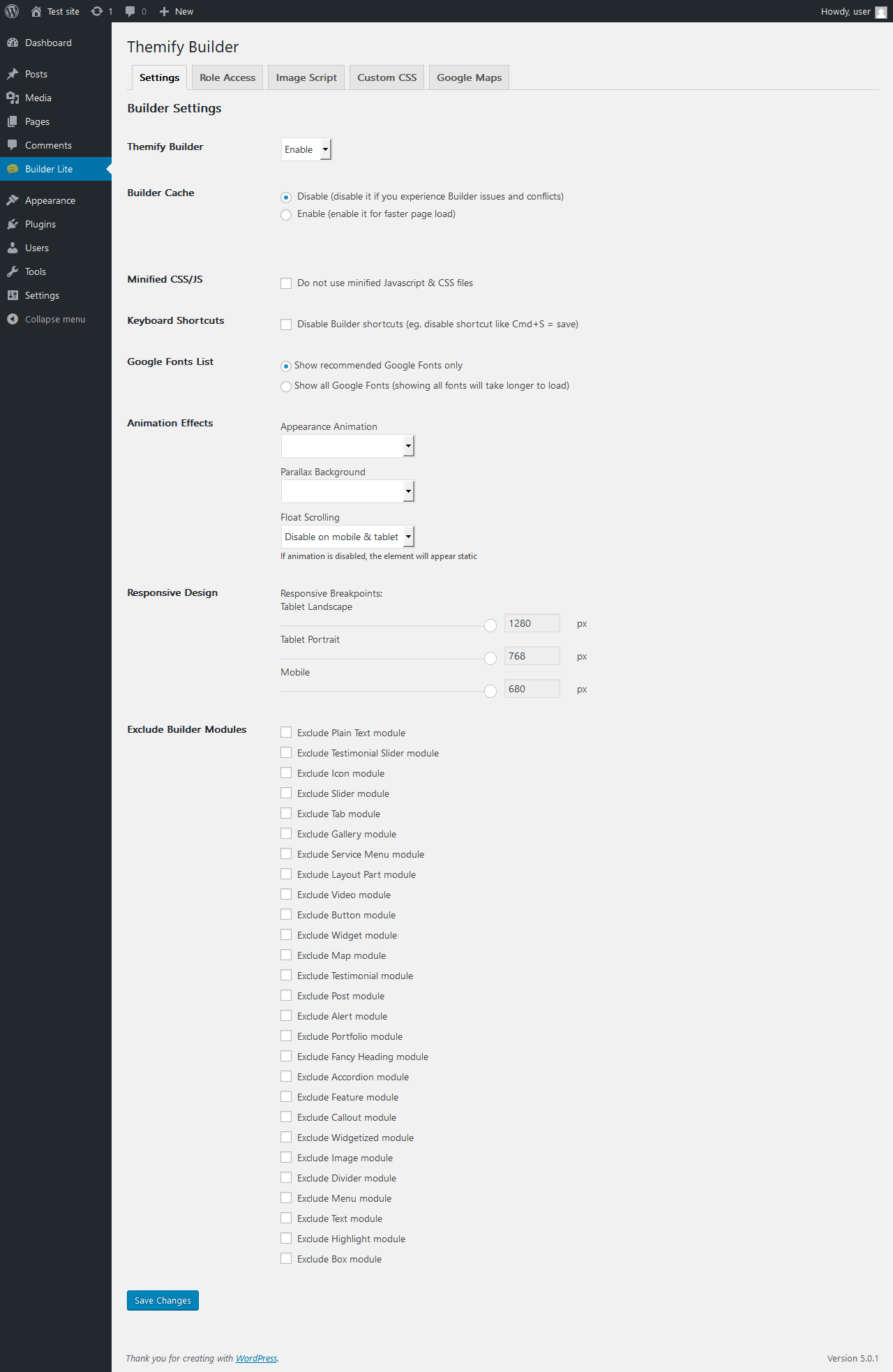
Task: Click the Tools wrench icon
Action: [x=13, y=271]
